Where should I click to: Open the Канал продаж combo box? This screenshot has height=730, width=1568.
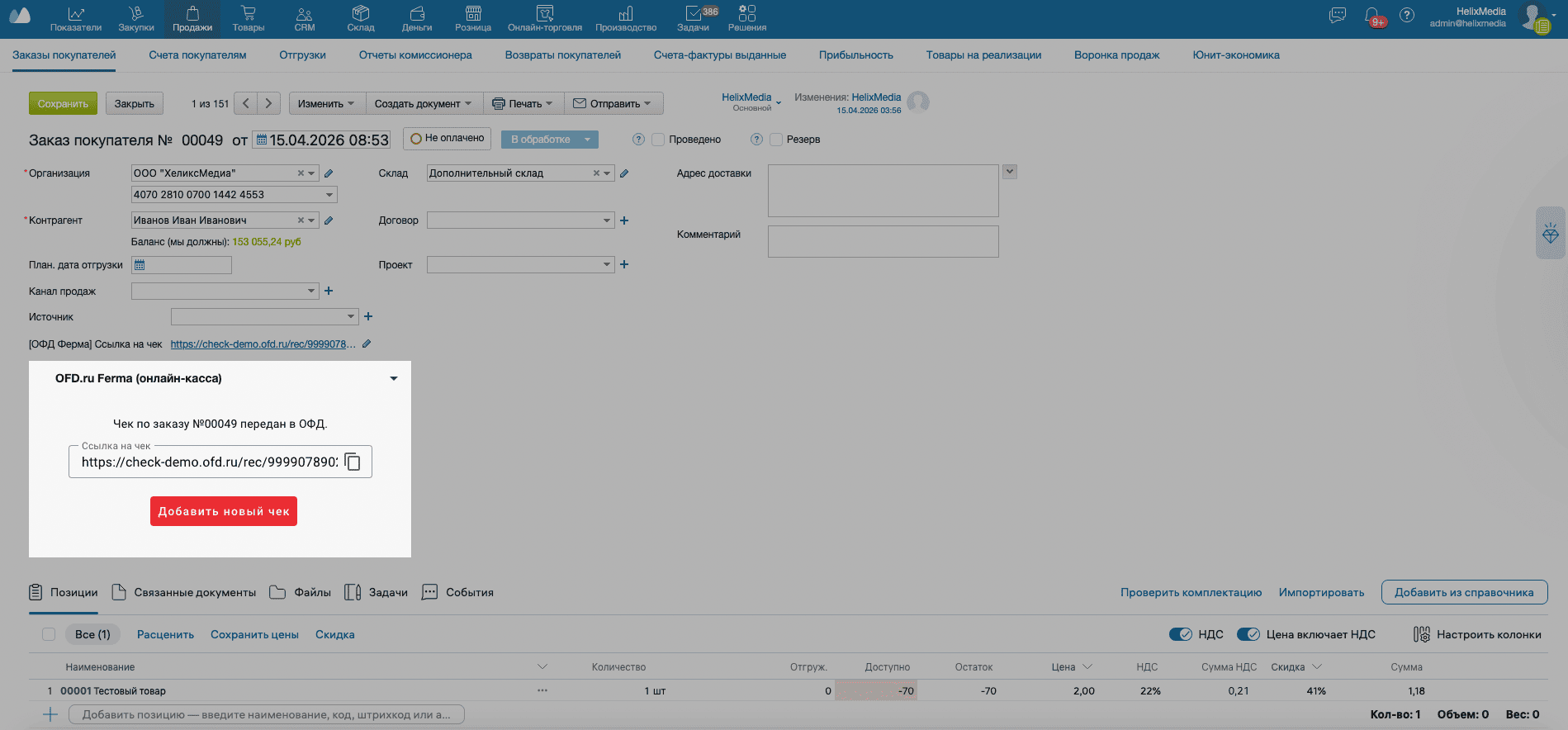click(225, 291)
